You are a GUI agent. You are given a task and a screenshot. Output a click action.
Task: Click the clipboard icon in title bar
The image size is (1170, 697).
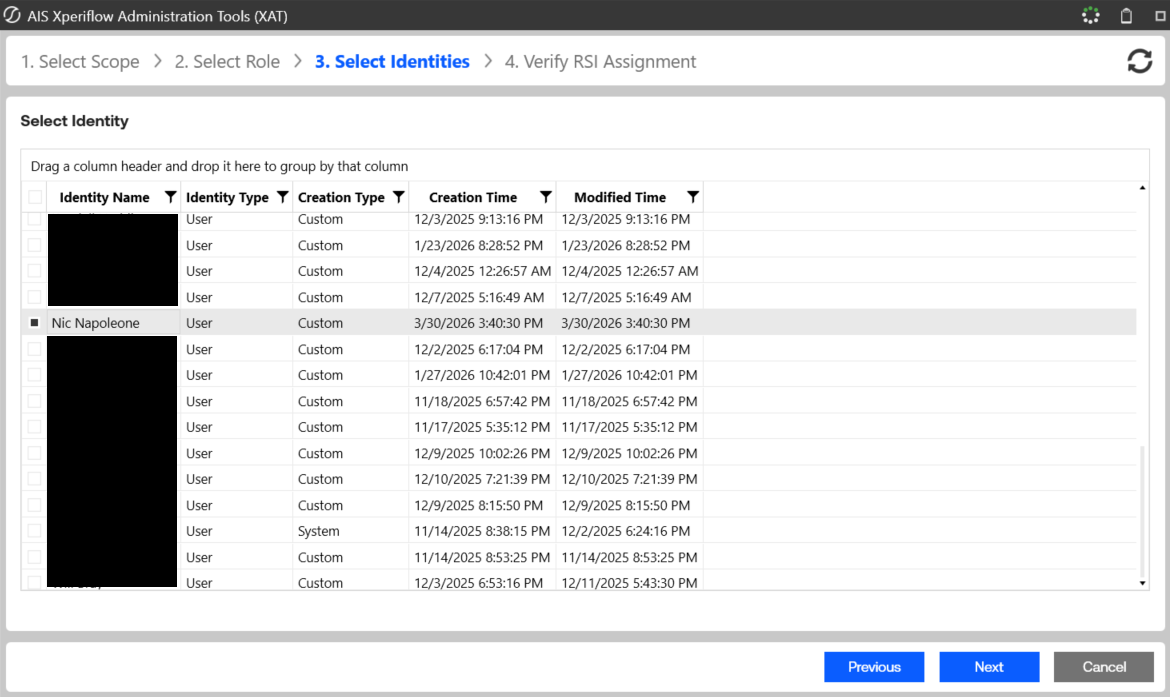(1126, 16)
